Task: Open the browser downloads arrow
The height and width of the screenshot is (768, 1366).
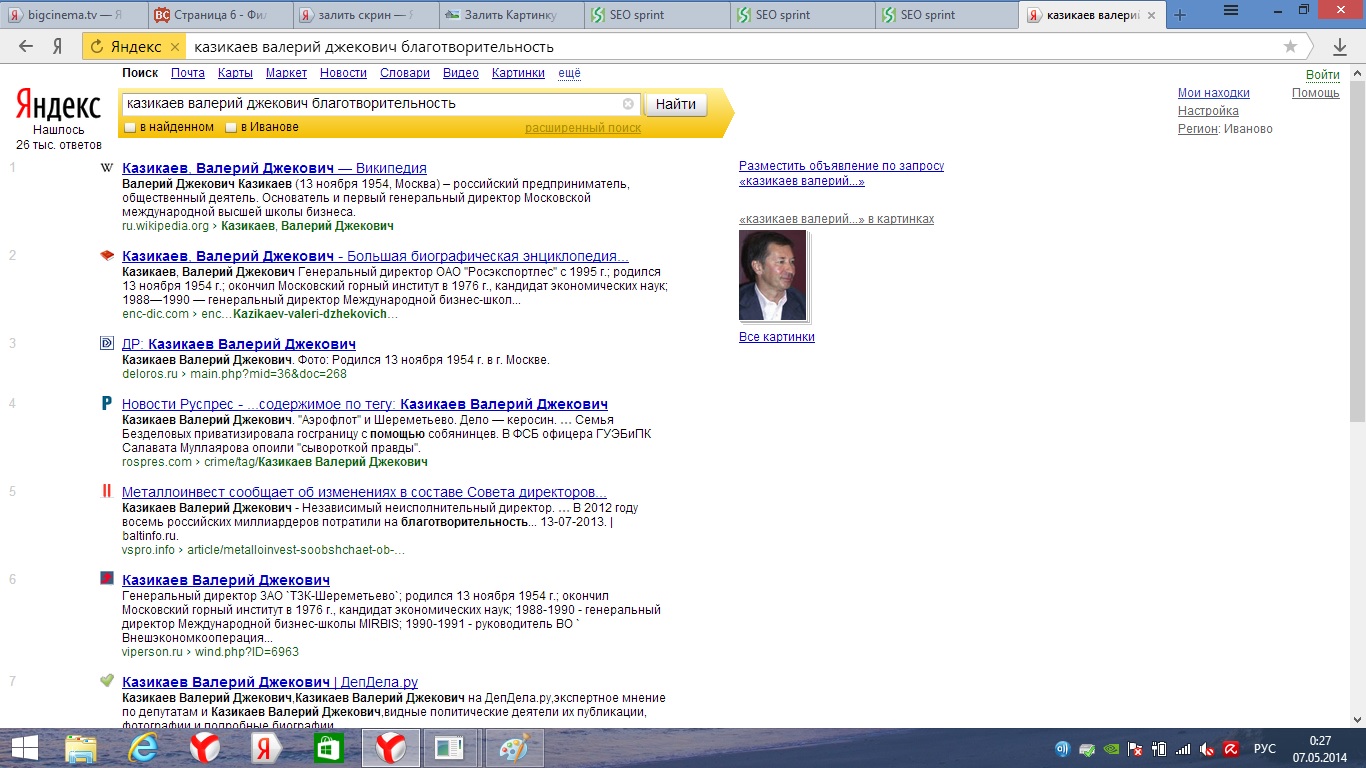Action: [1340, 47]
